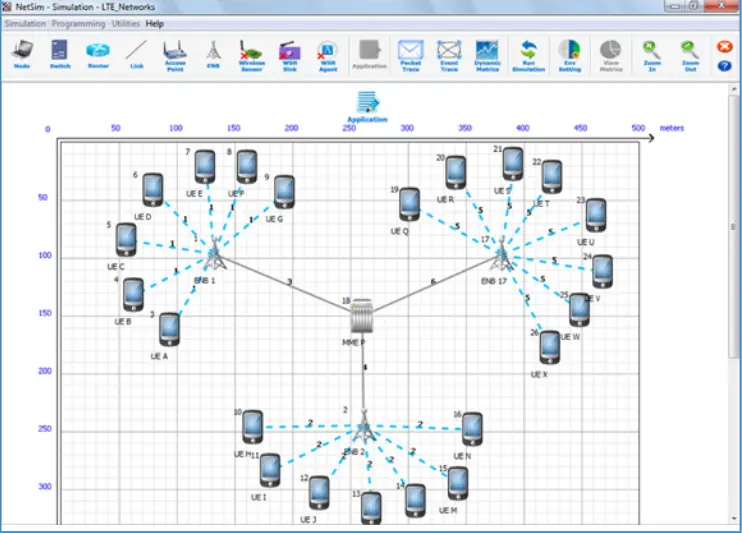Enable Packet Trace option
742x533 pixels.
[x=411, y=53]
